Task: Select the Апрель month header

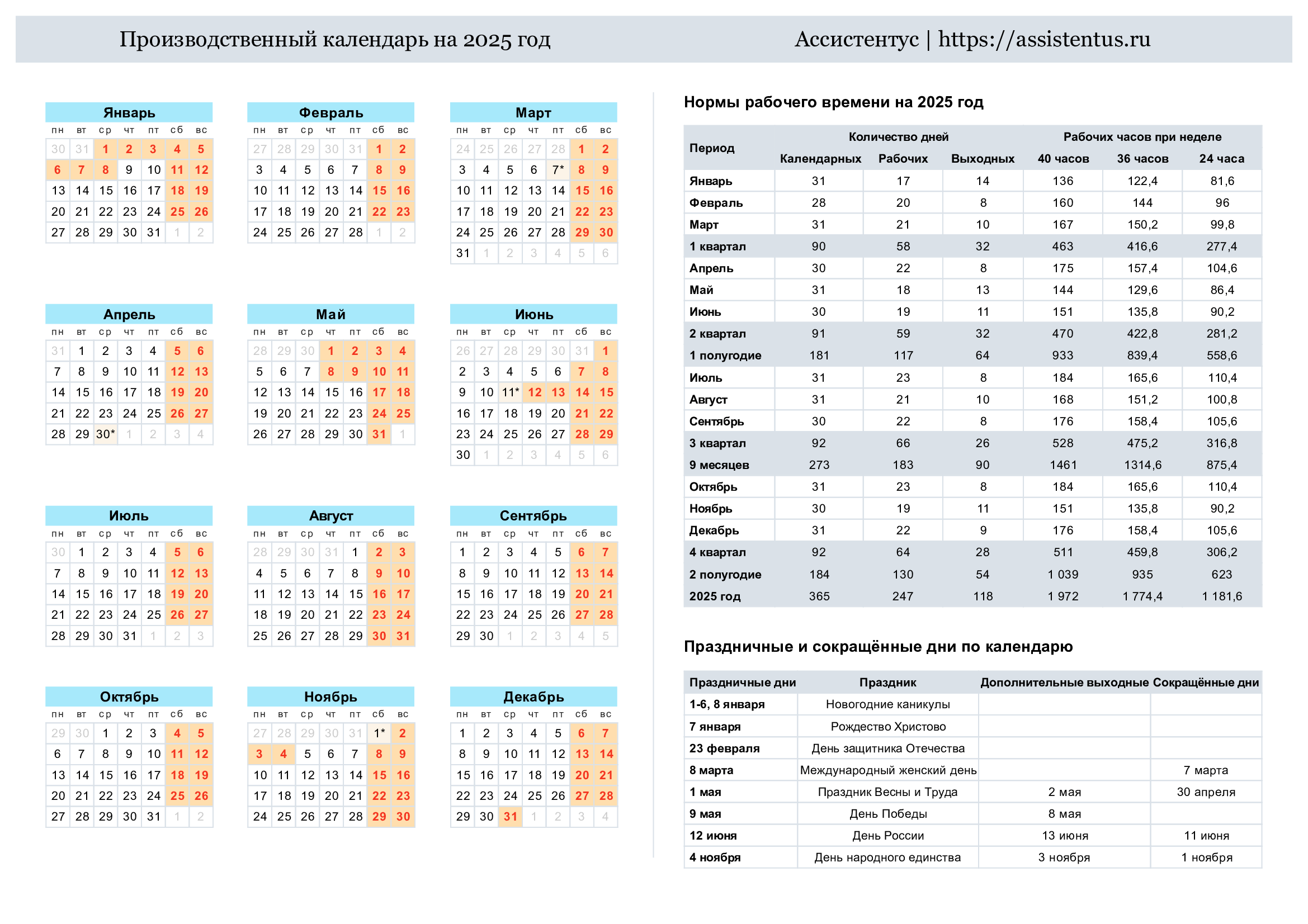Action: pyautogui.click(x=129, y=314)
